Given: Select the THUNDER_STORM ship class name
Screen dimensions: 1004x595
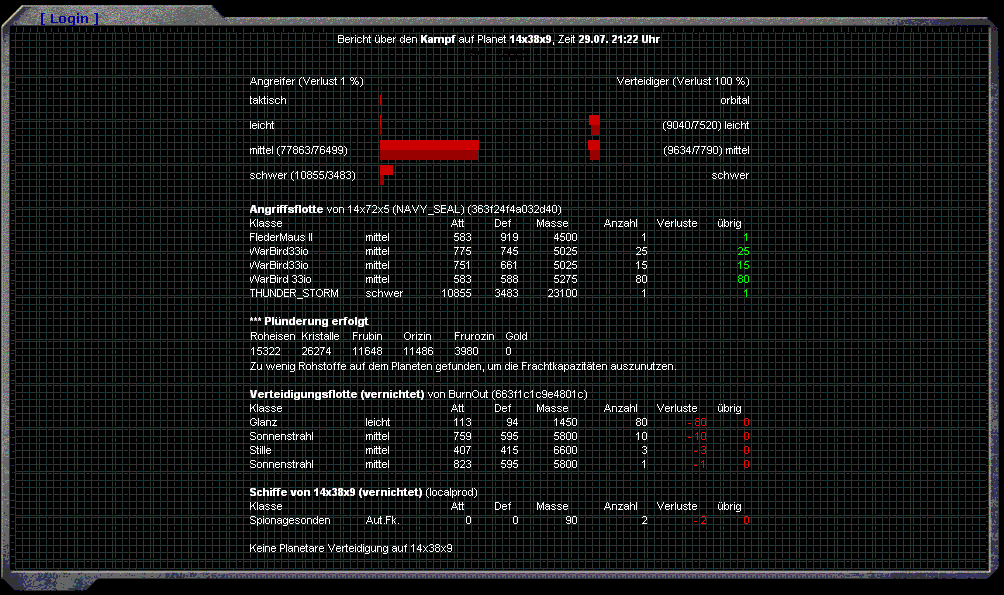Looking at the screenshot, I should (294, 294).
